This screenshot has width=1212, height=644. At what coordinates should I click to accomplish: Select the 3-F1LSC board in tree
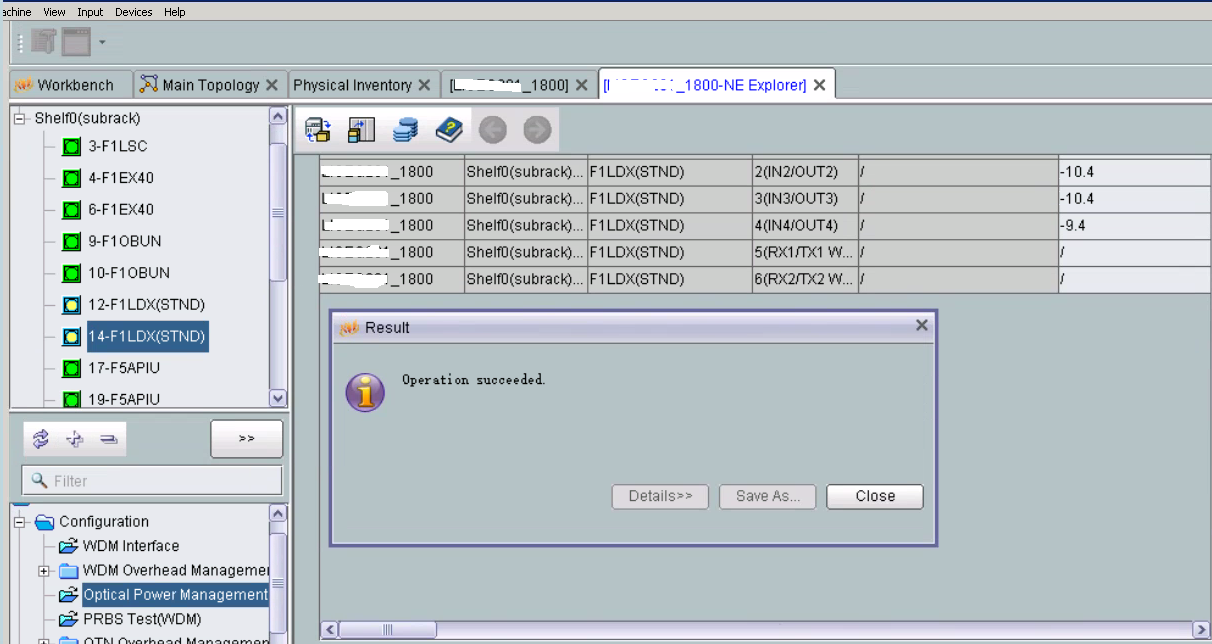click(x=117, y=147)
